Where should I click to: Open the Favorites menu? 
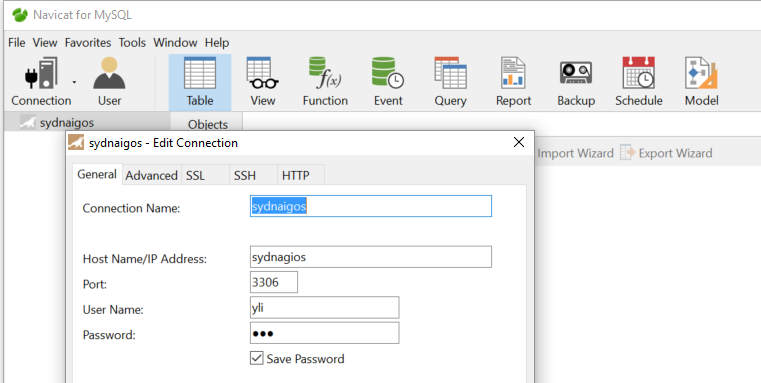(x=88, y=43)
